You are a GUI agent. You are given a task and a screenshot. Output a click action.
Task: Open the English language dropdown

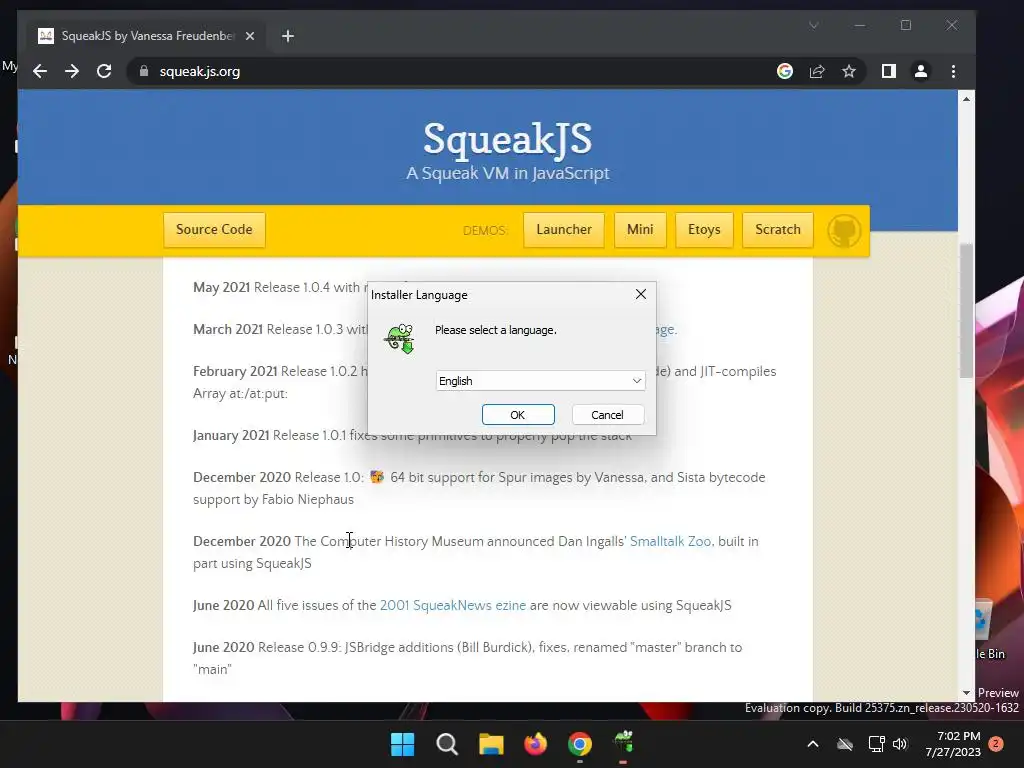[x=540, y=381]
